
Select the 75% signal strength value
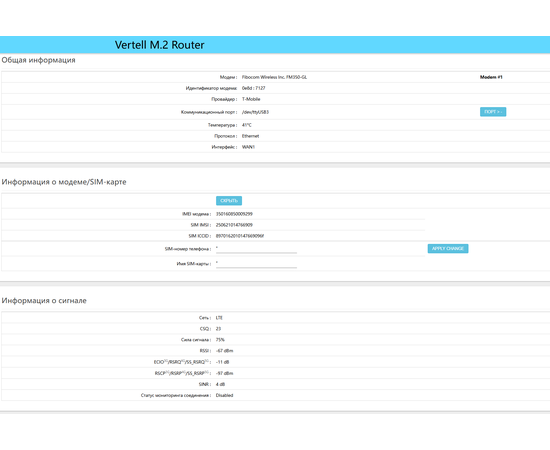point(220,340)
